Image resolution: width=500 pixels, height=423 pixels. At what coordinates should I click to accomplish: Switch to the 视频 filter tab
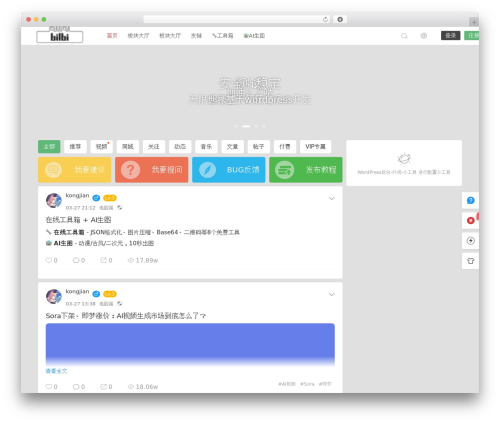pos(101,147)
